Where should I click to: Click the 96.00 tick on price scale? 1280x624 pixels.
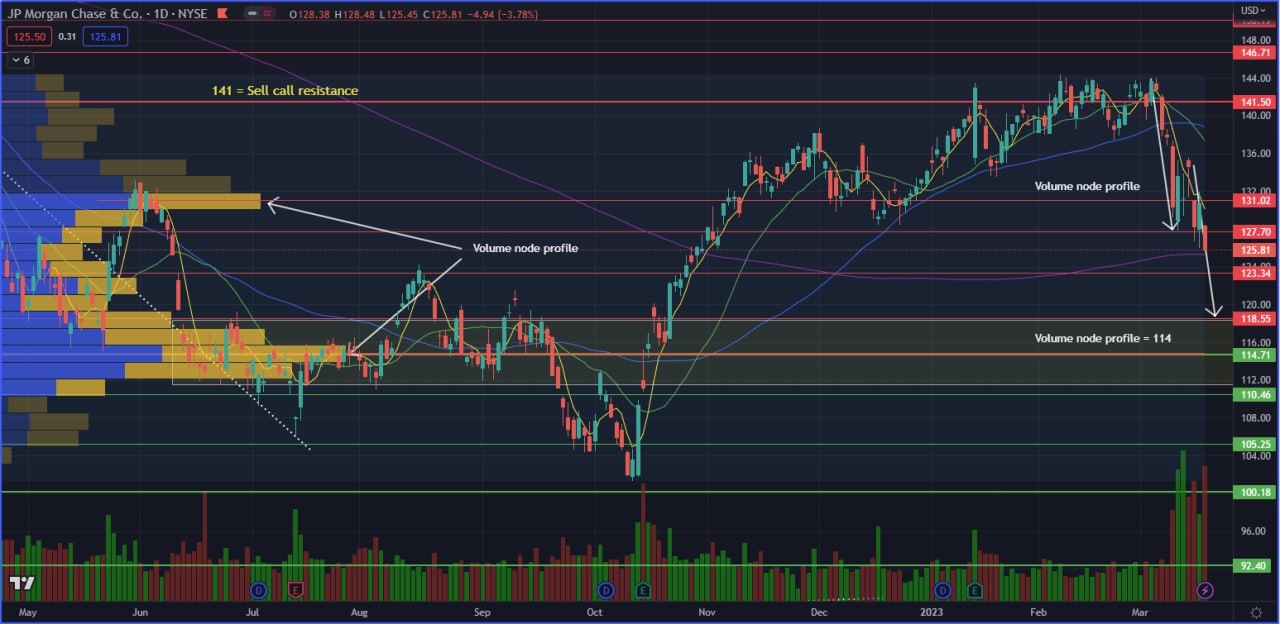tap(1255, 531)
